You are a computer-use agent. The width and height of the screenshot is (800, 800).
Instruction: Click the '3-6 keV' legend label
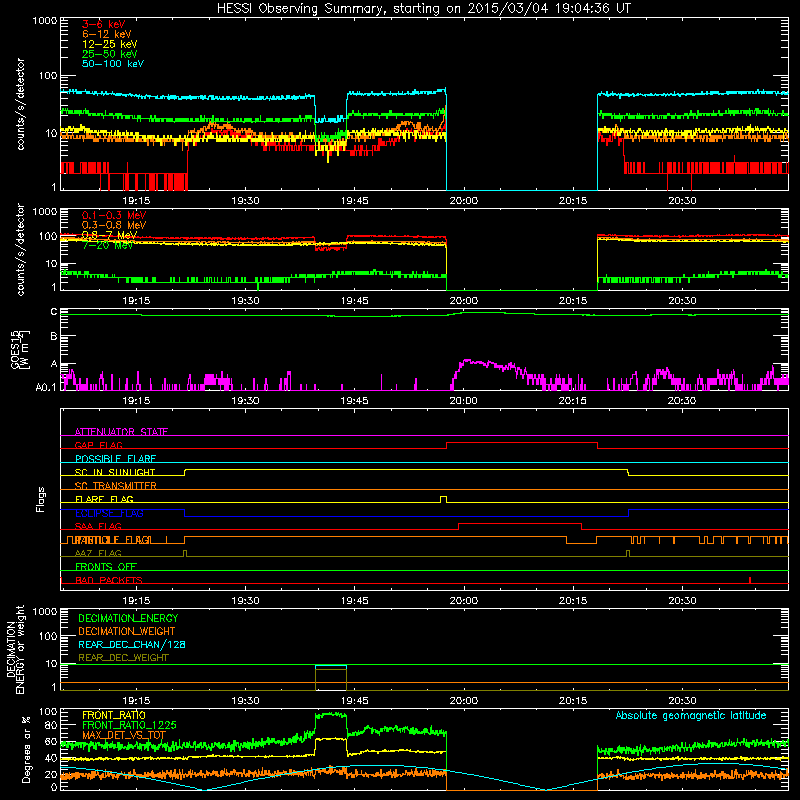point(104,24)
